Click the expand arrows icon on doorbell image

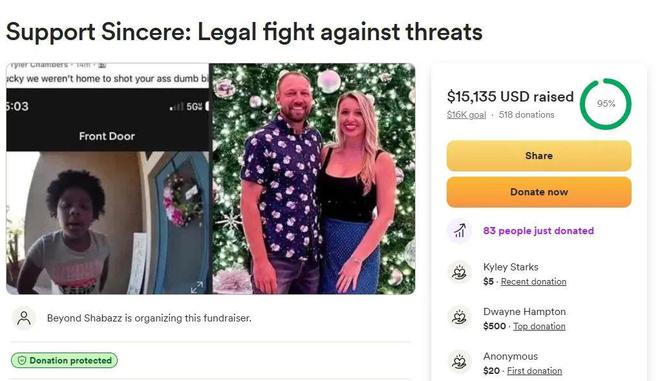(196, 287)
